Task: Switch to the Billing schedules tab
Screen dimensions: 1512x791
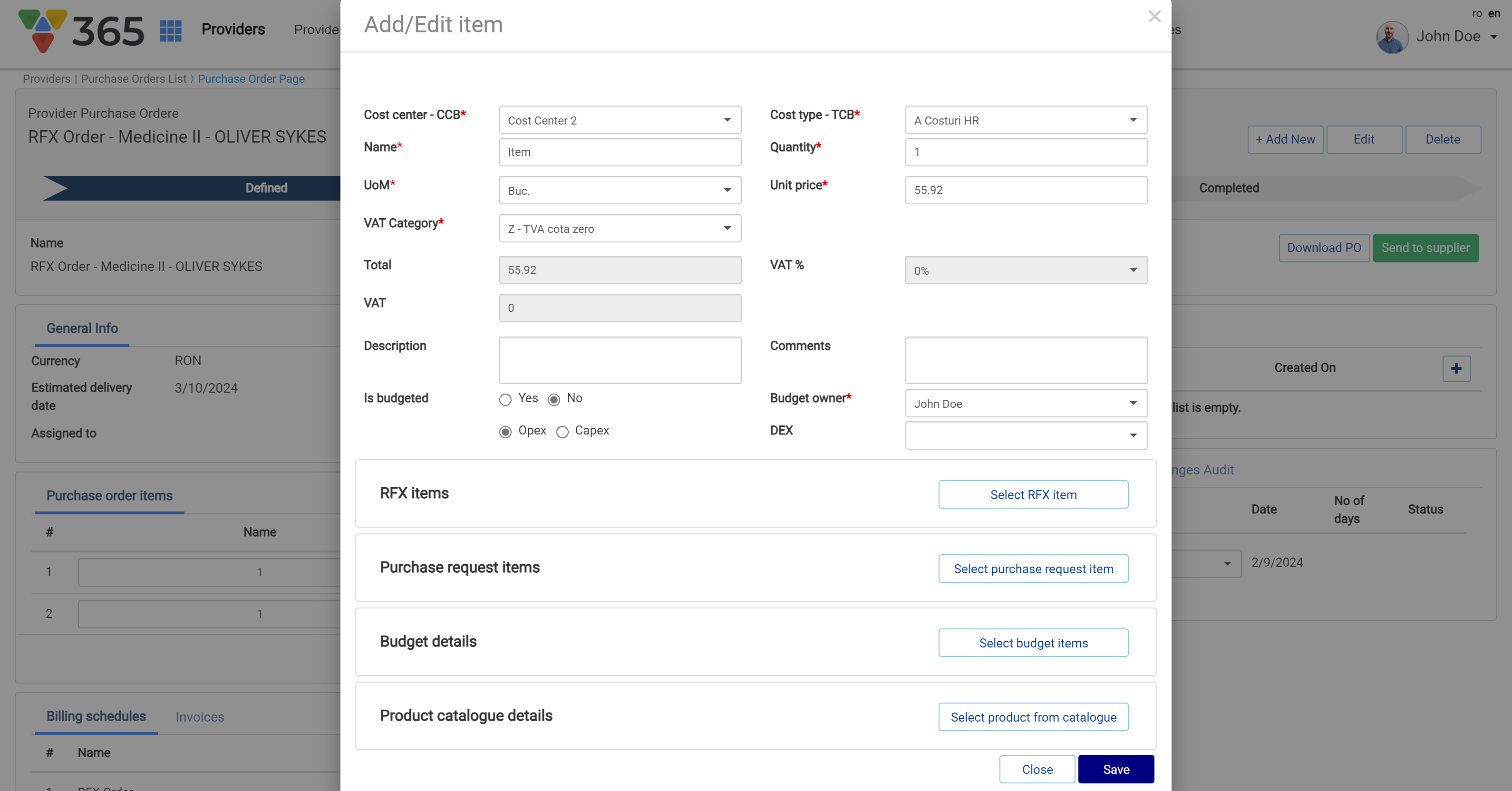Action: coord(96,716)
